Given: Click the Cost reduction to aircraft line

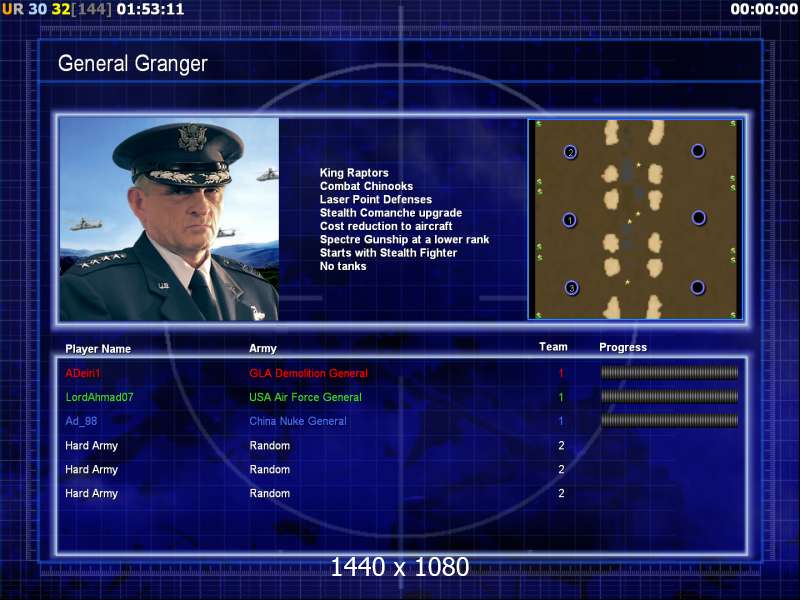Looking at the screenshot, I should click(x=386, y=226).
